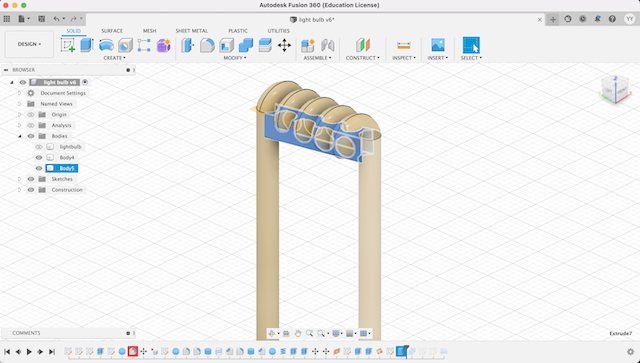The image size is (640, 363).
Task: Activate radio button beside light bulb v6
Action: 85,82
